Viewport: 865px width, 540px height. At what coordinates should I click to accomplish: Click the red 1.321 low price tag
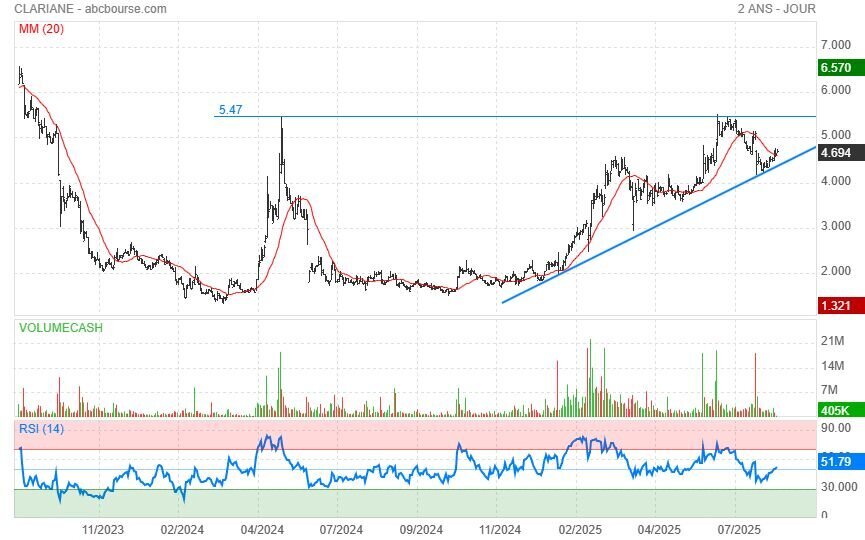(x=834, y=306)
